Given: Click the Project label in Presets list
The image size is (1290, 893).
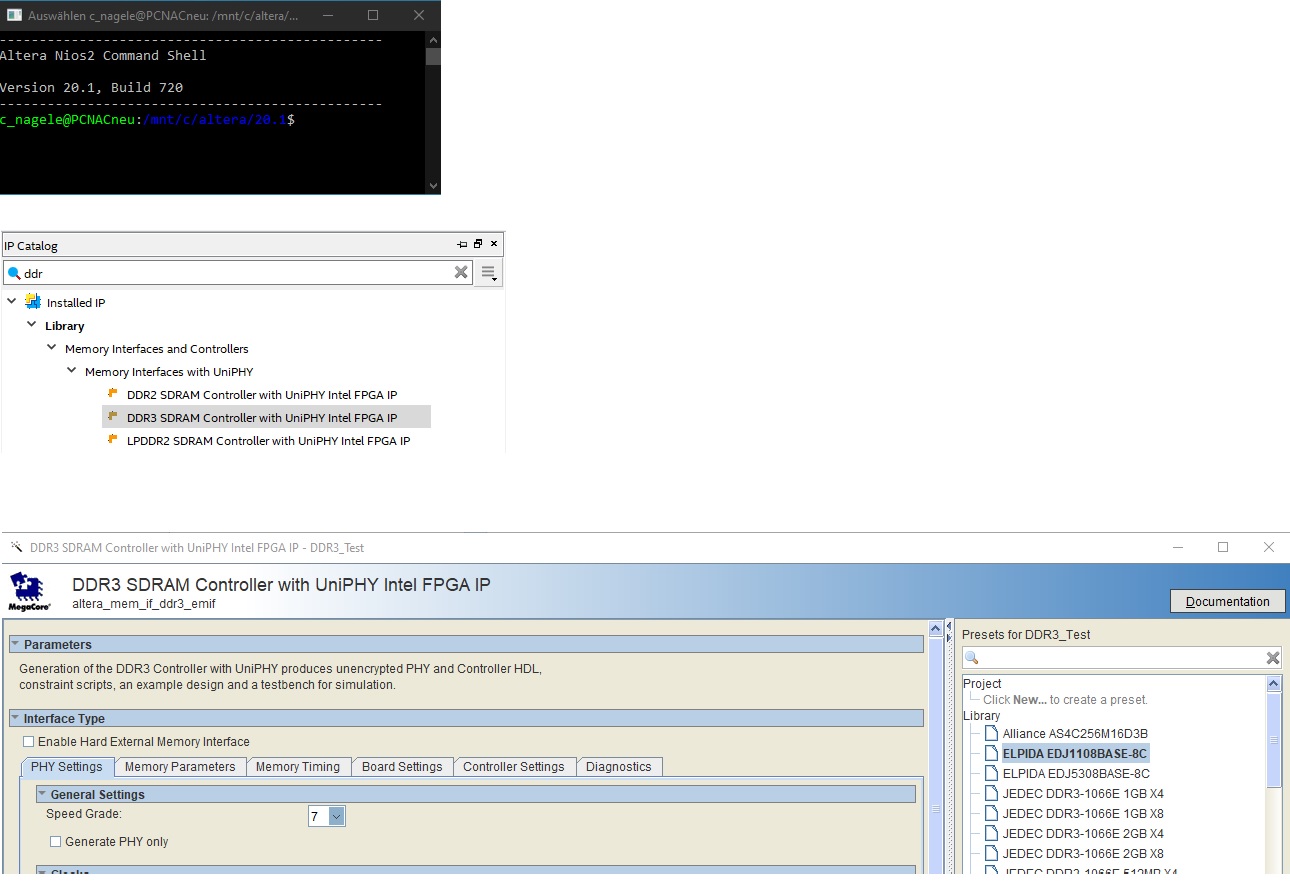Looking at the screenshot, I should click(x=982, y=684).
